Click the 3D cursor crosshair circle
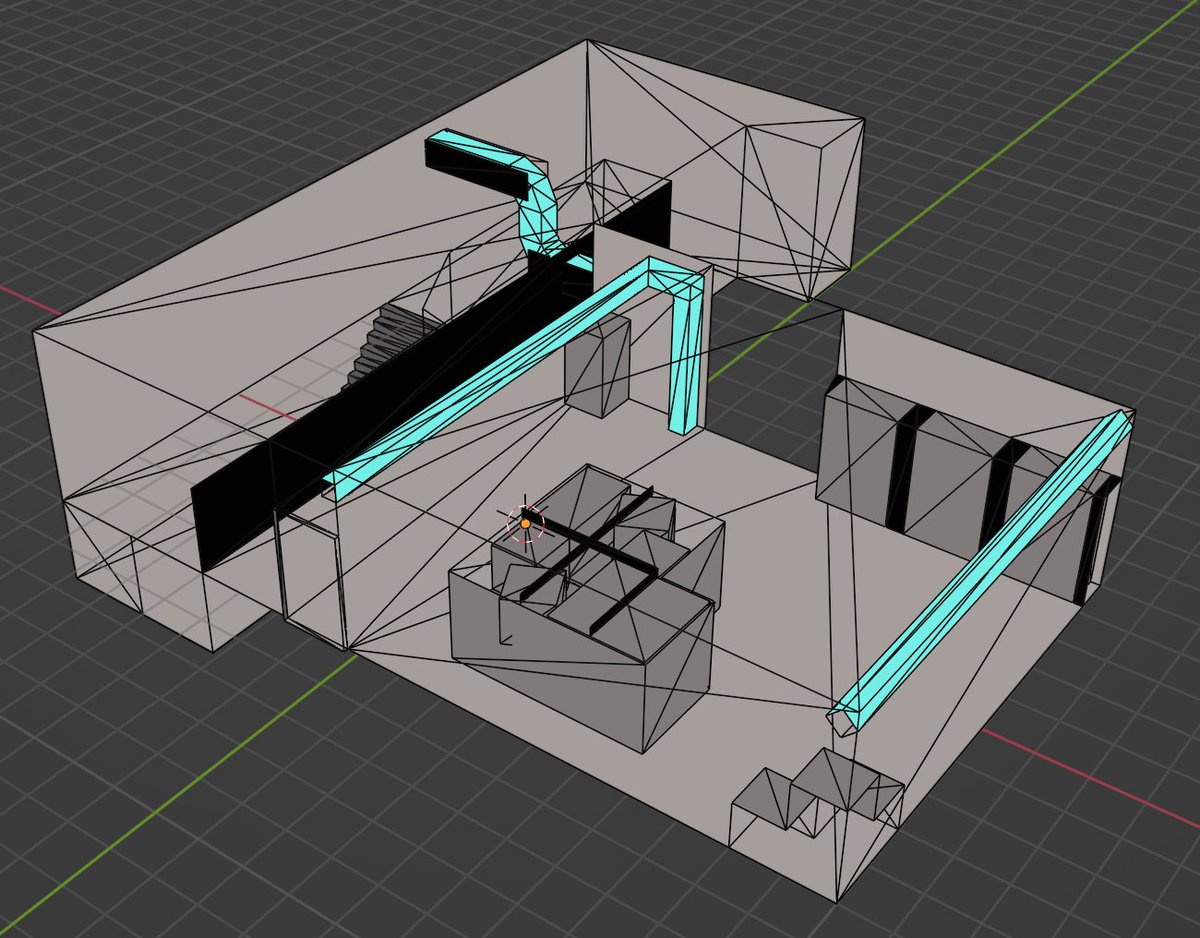The width and height of the screenshot is (1200, 938). tap(526, 523)
